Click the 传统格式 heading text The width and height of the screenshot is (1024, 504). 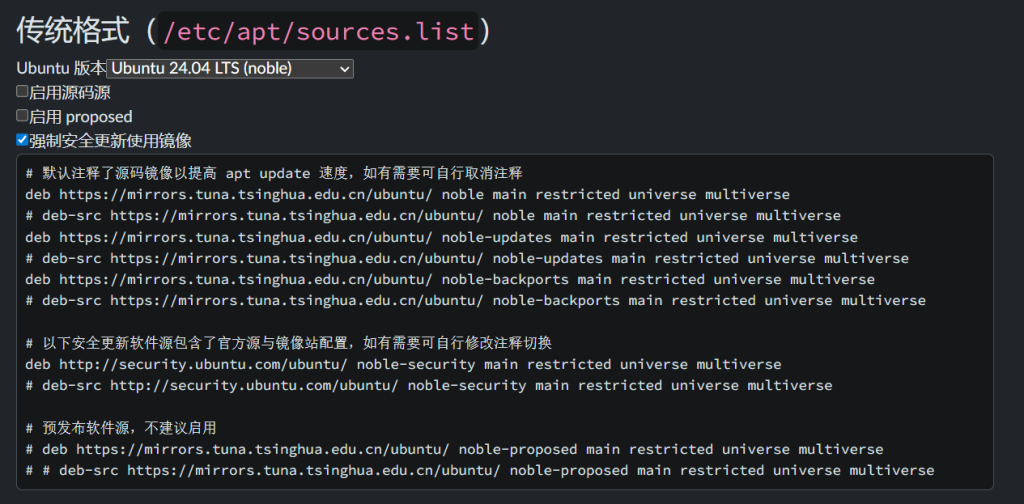pyautogui.click(x=73, y=31)
